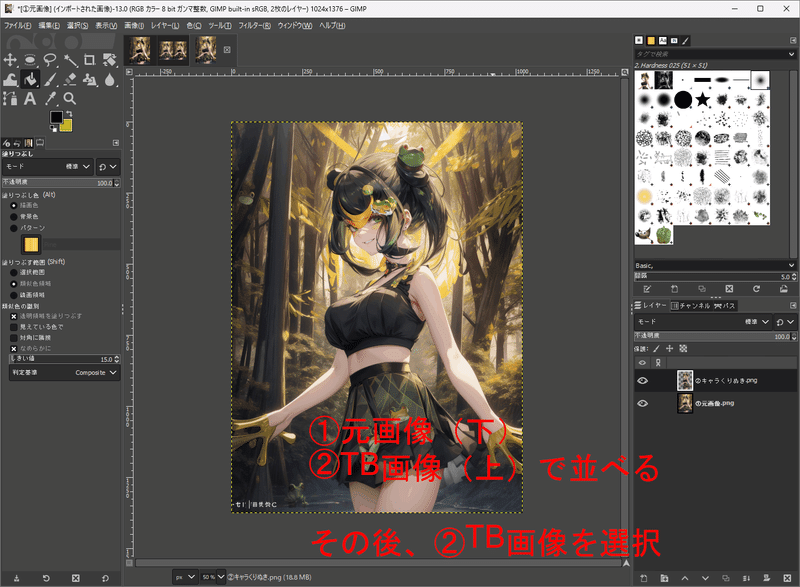Open the Brushes panel configuration menu arrow
800x587 pixels.
(793, 40)
